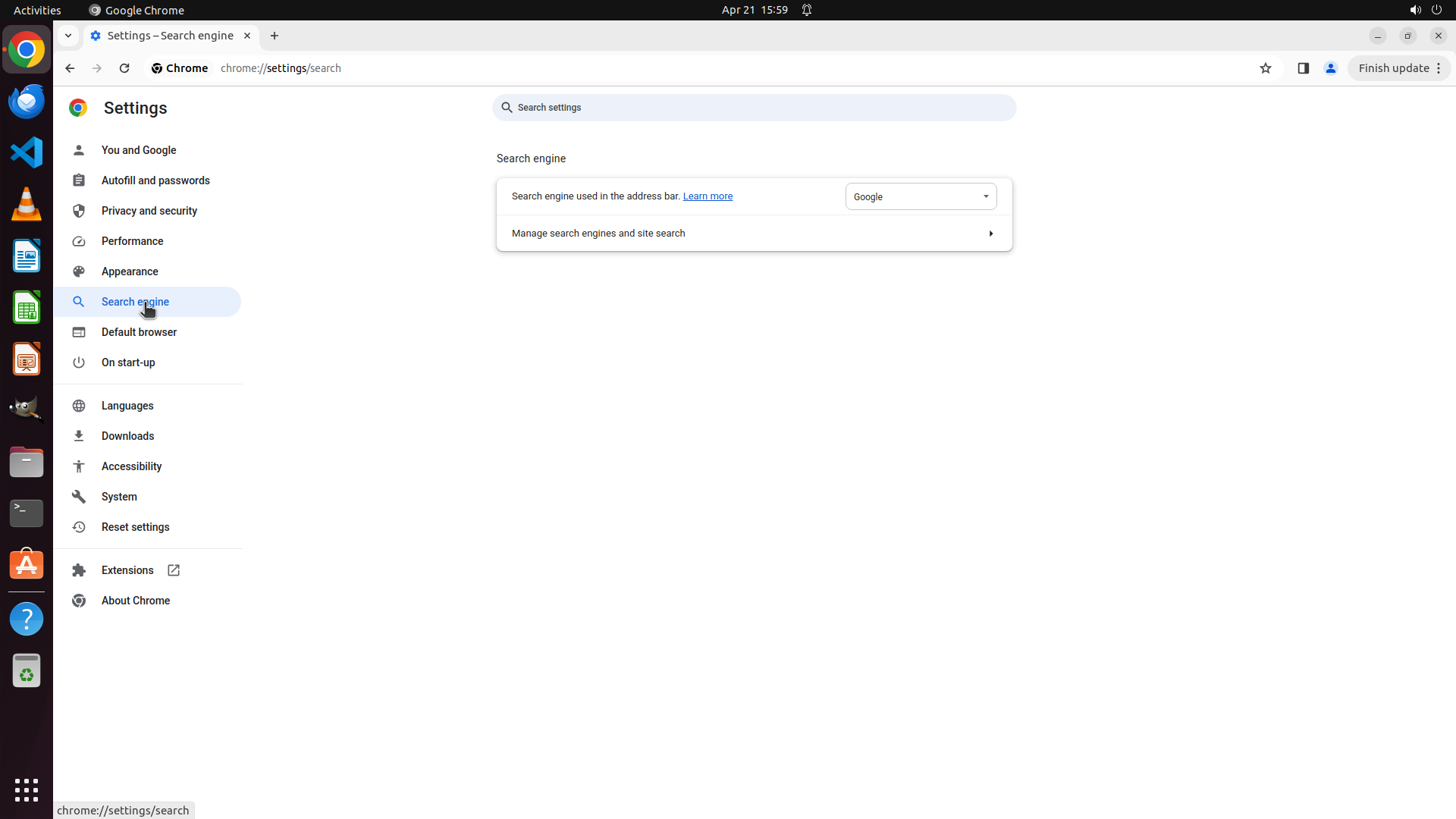Open system volume indicator
The image size is (1456, 819).
coord(1414,10)
